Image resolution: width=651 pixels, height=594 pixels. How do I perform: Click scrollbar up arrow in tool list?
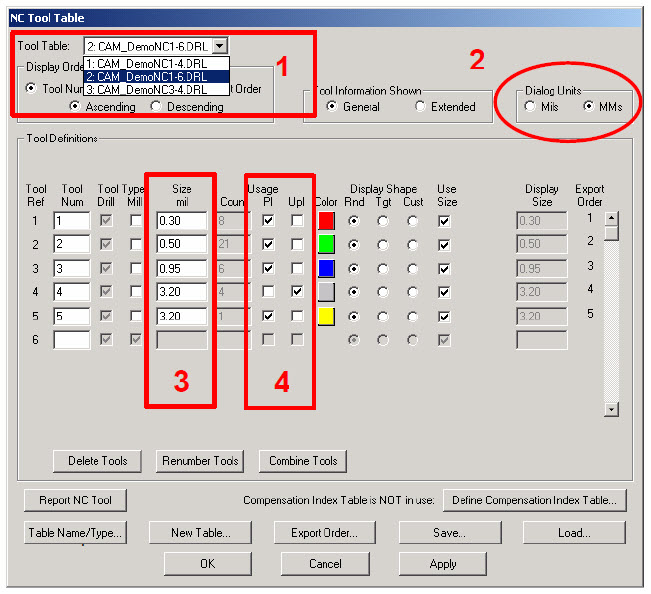pos(611,218)
